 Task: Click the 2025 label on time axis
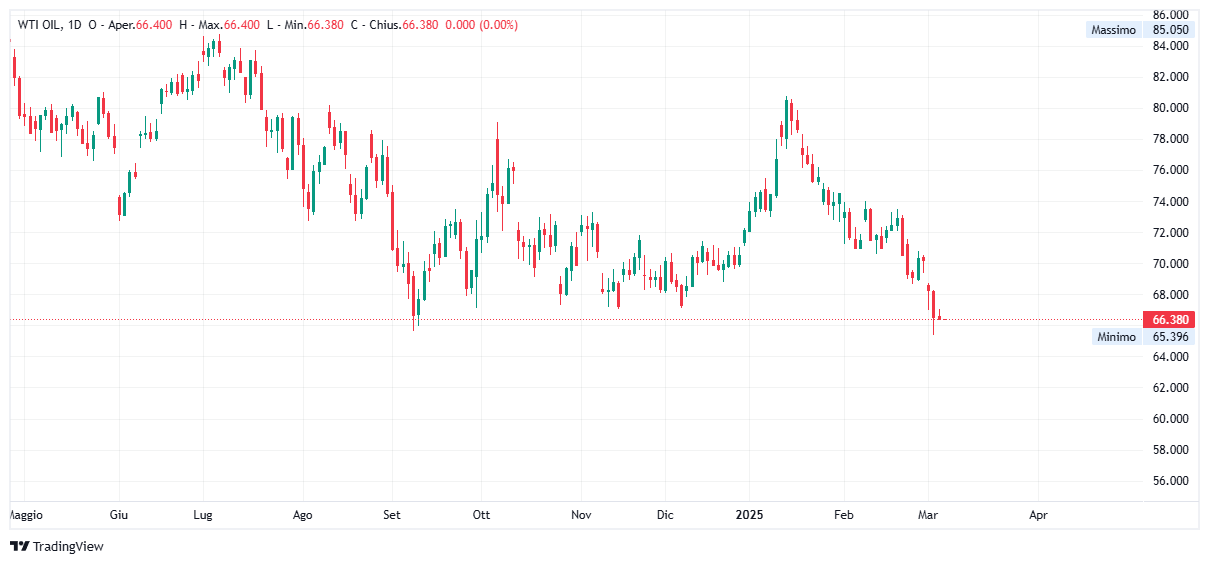tap(749, 515)
